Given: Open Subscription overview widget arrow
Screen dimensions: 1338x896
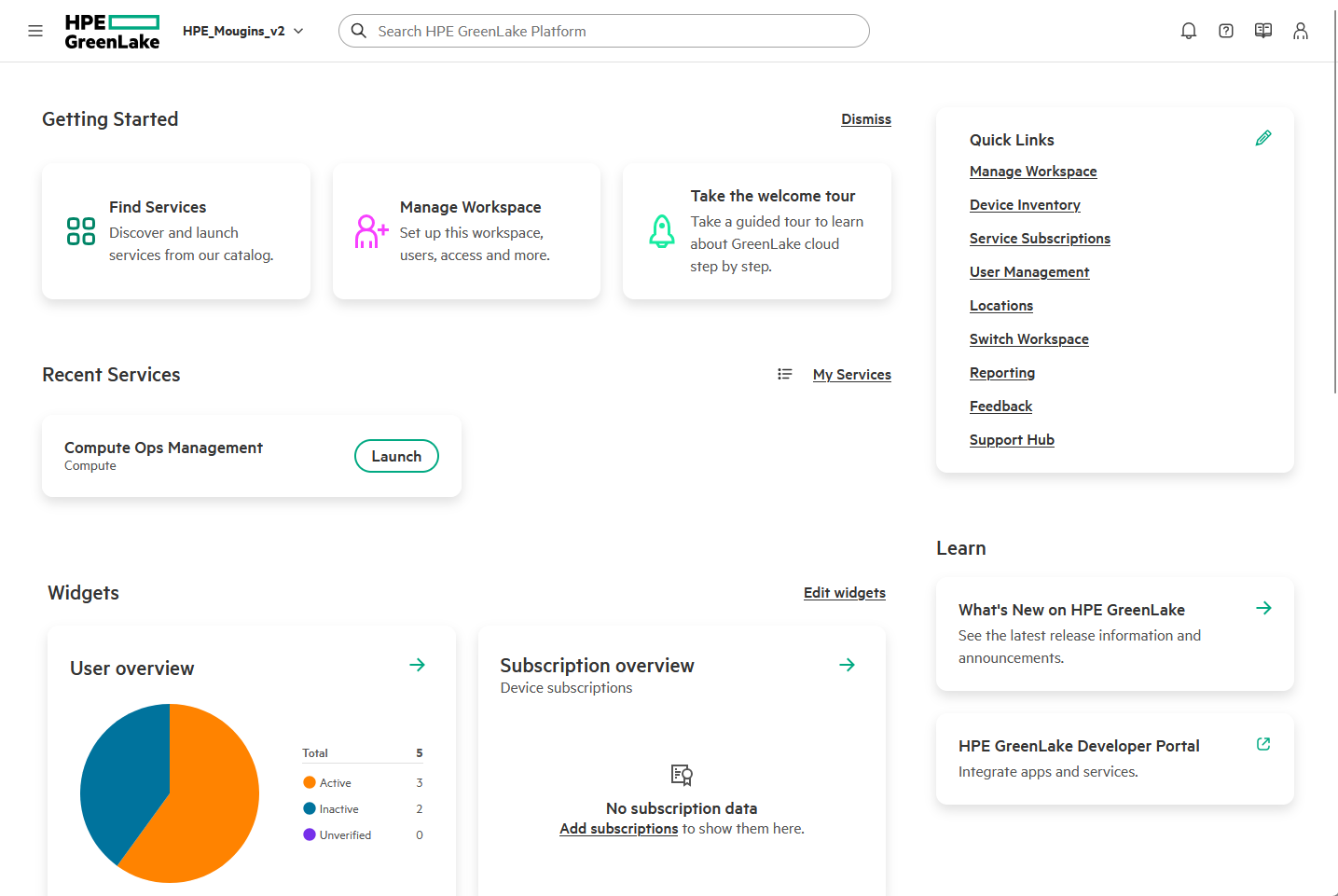Looking at the screenshot, I should tap(847, 665).
